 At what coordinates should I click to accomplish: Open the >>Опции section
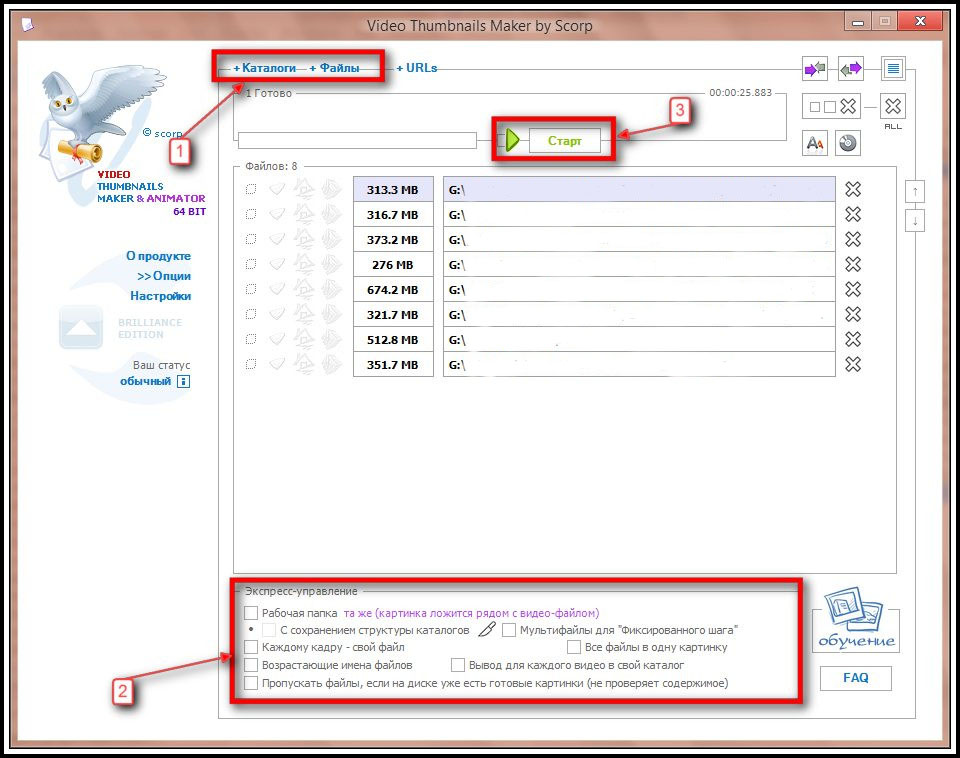164,276
